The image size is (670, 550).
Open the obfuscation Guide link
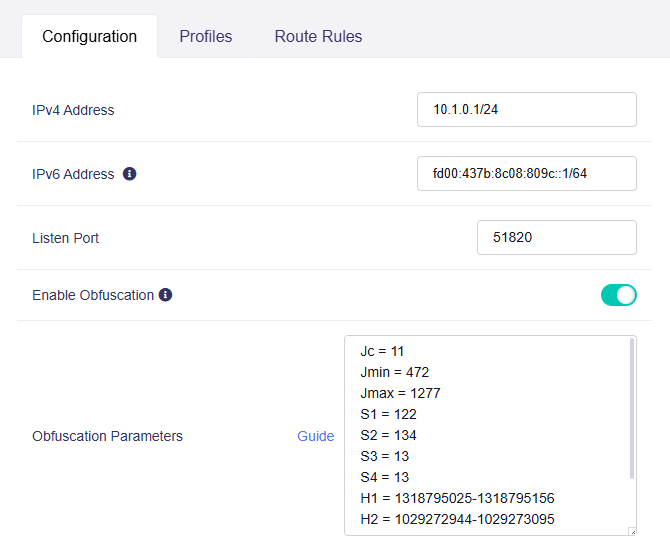point(315,436)
